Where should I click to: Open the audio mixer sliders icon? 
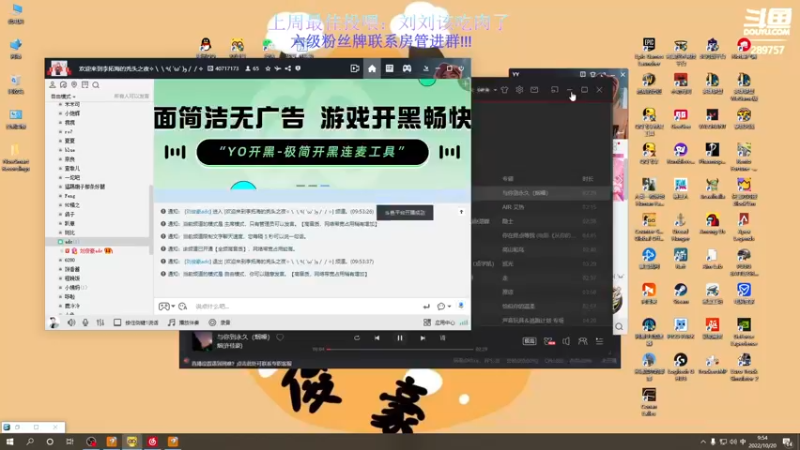tap(101, 322)
